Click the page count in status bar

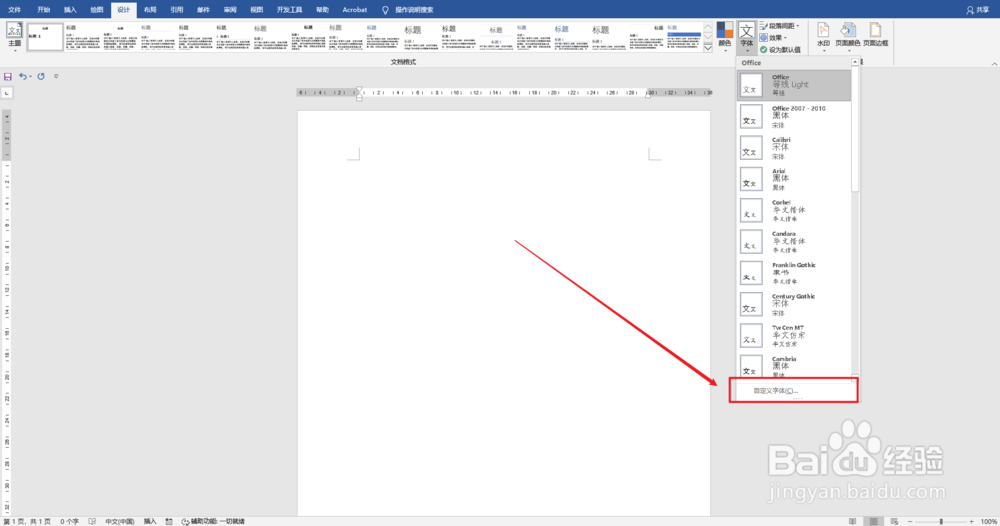tap(27, 521)
